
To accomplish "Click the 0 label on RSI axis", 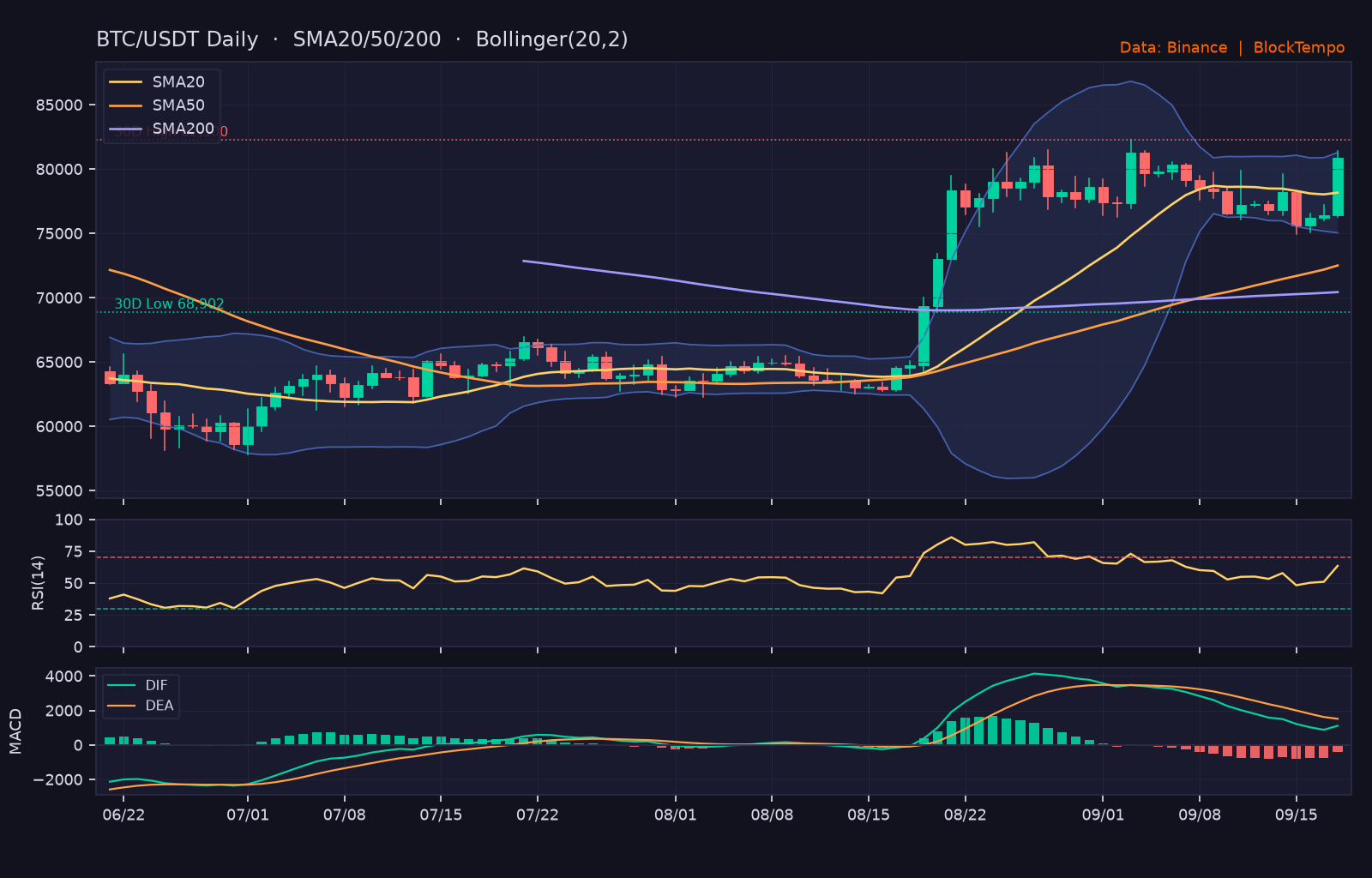I will (79, 646).
